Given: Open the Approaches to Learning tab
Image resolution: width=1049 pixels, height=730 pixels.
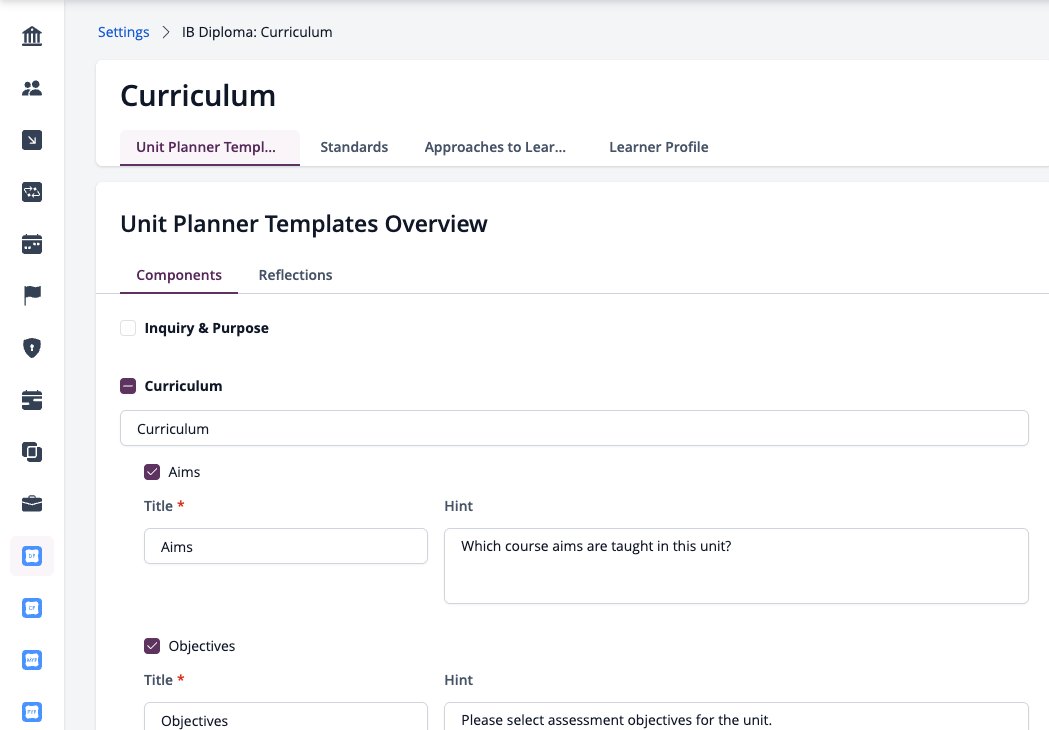Looking at the screenshot, I should (x=495, y=147).
